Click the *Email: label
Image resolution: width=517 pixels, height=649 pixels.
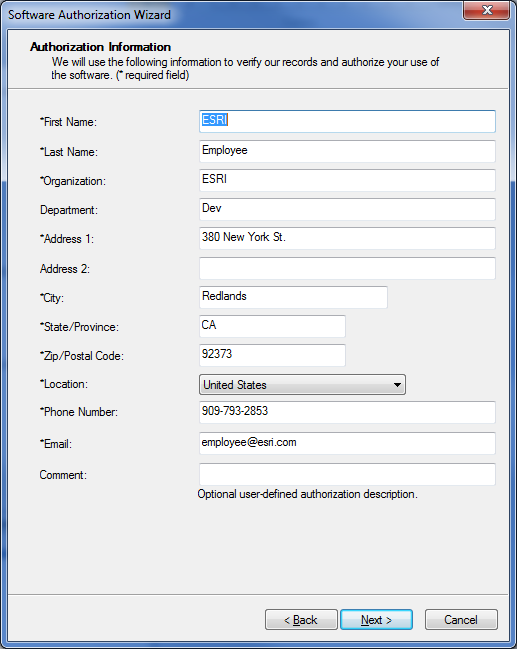tap(56, 444)
